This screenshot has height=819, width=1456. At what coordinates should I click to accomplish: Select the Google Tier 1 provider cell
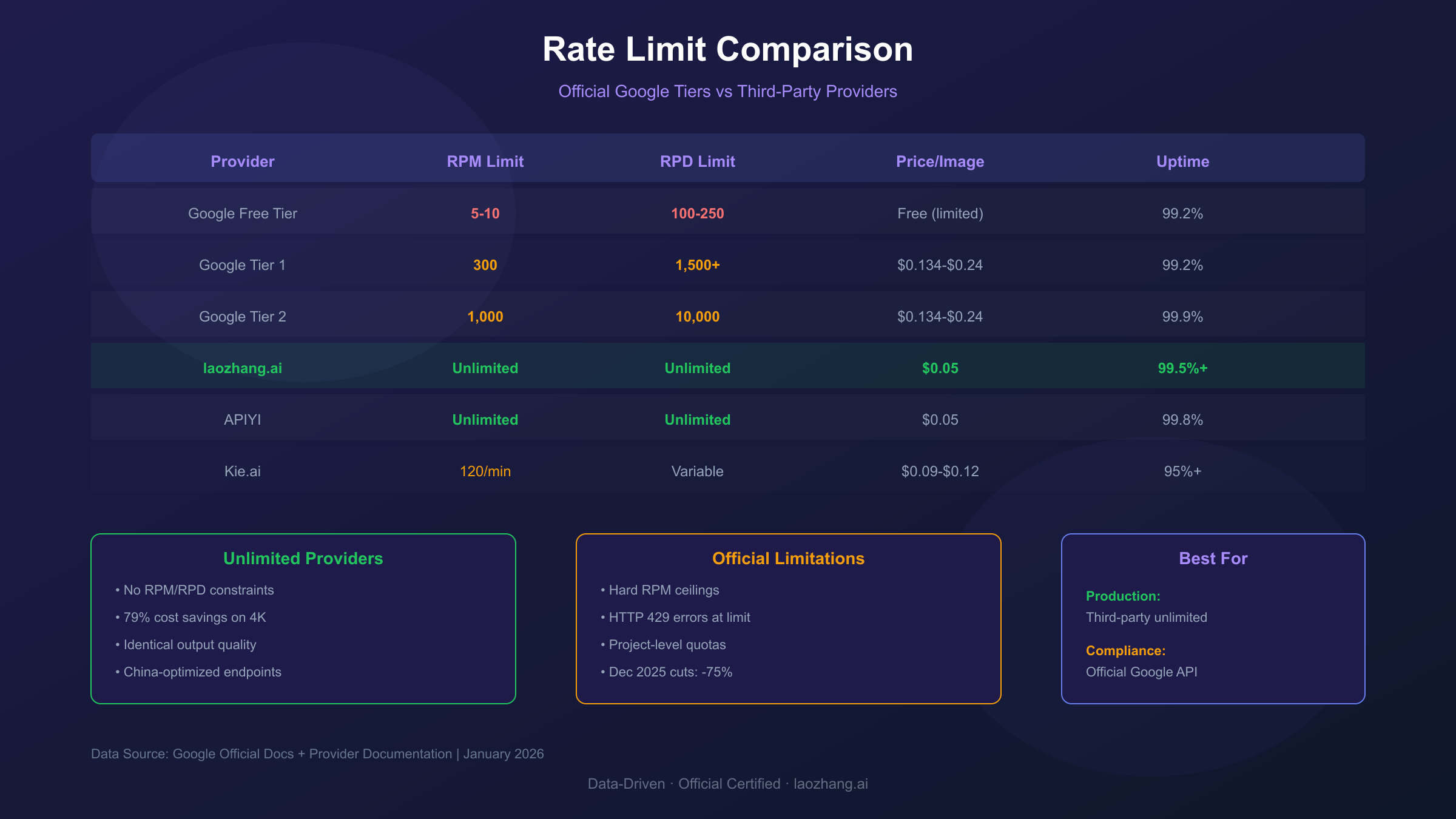(x=242, y=265)
